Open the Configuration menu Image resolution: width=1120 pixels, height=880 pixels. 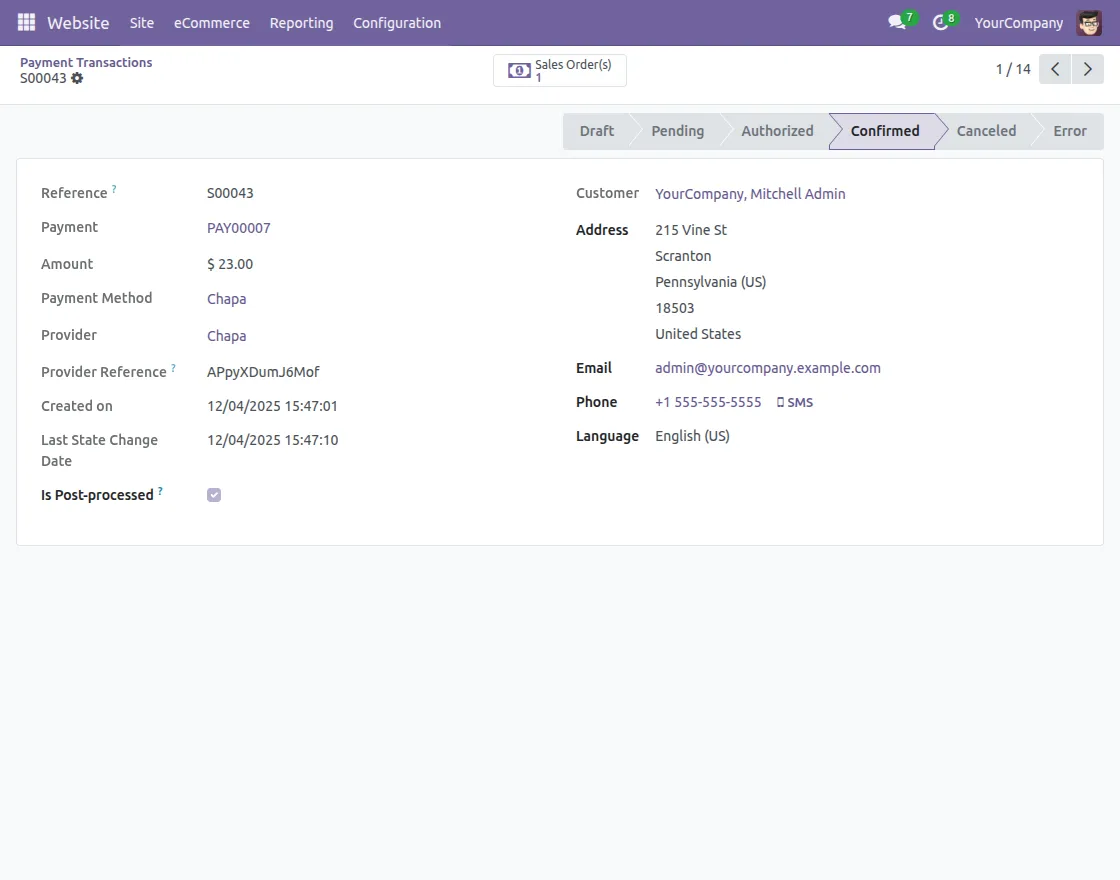[397, 22]
